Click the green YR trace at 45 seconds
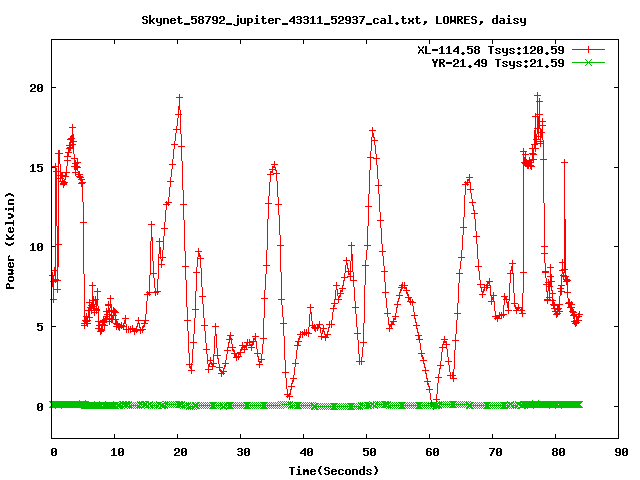Viewport: 640px width, 480px height. pyautogui.click(x=335, y=406)
